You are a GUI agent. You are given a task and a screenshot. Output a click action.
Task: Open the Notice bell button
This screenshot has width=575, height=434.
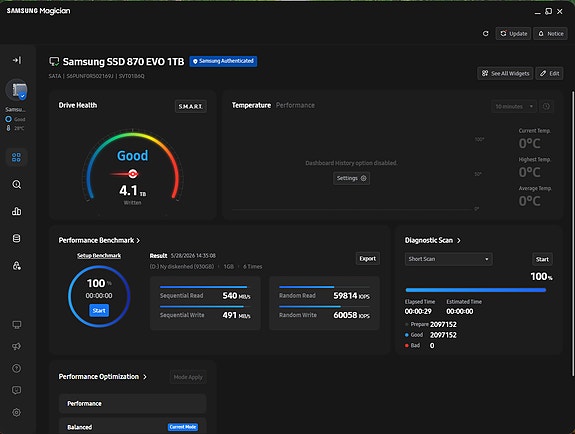(550, 33)
